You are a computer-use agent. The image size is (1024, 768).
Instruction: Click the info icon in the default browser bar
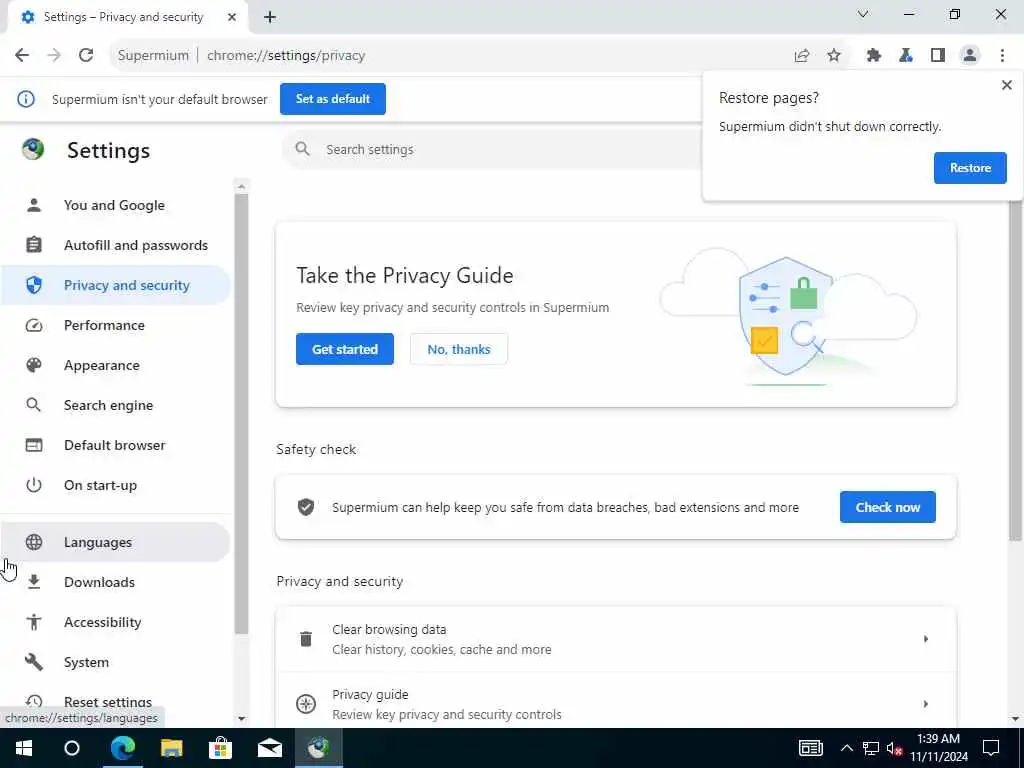(x=26, y=99)
